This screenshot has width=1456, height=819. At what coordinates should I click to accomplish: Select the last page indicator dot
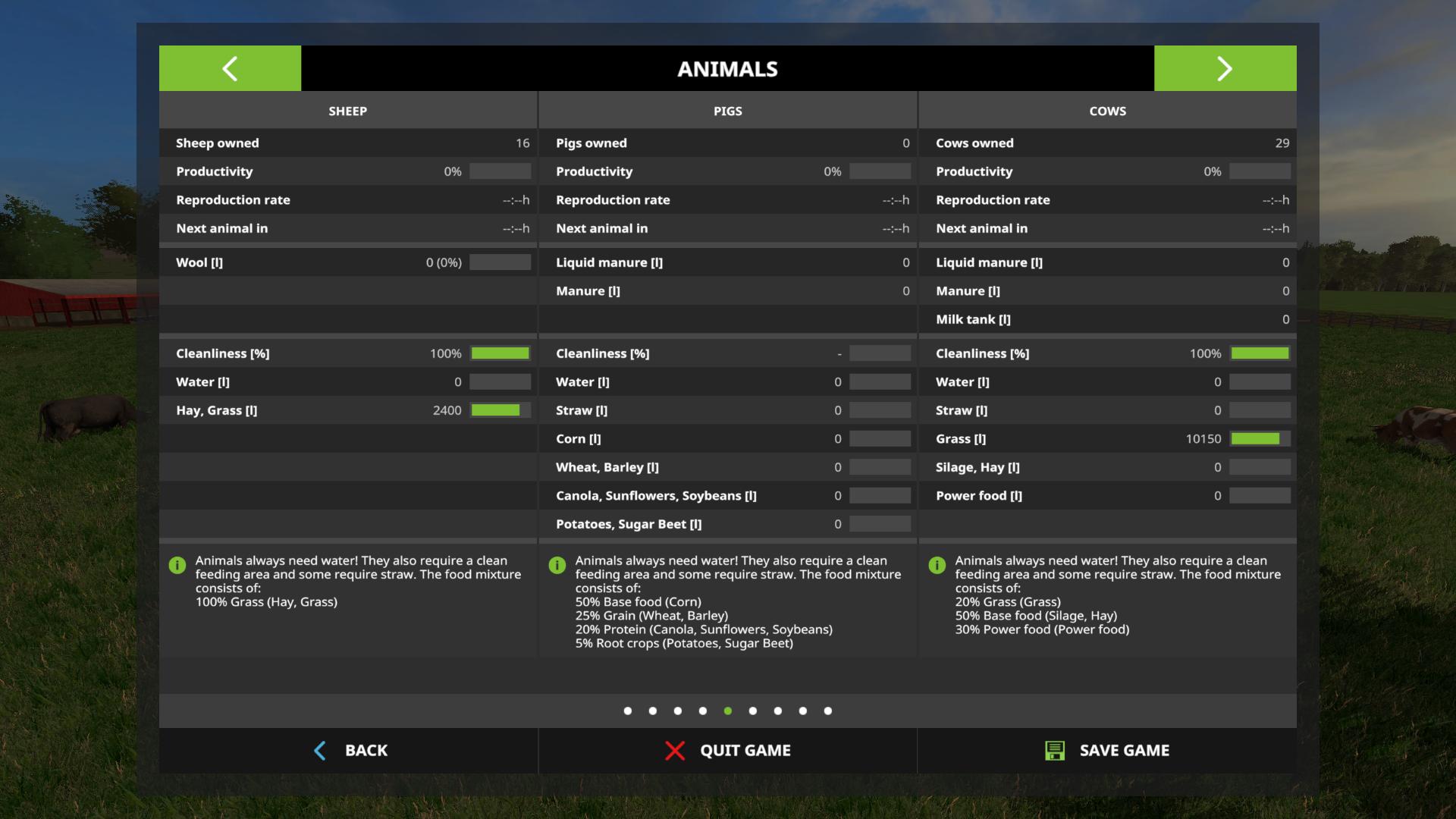point(828,711)
